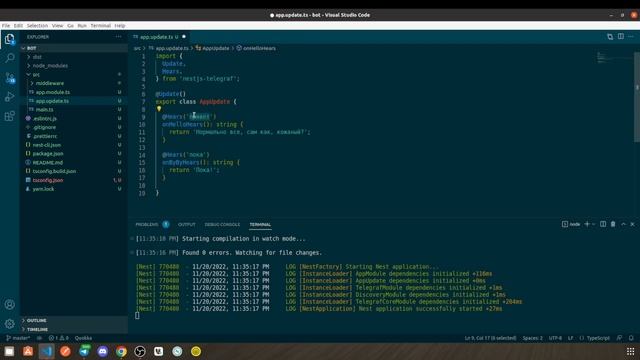Click the Ln 9, Col 17 cursor position
The height and width of the screenshot is (360, 640).
pos(491,338)
